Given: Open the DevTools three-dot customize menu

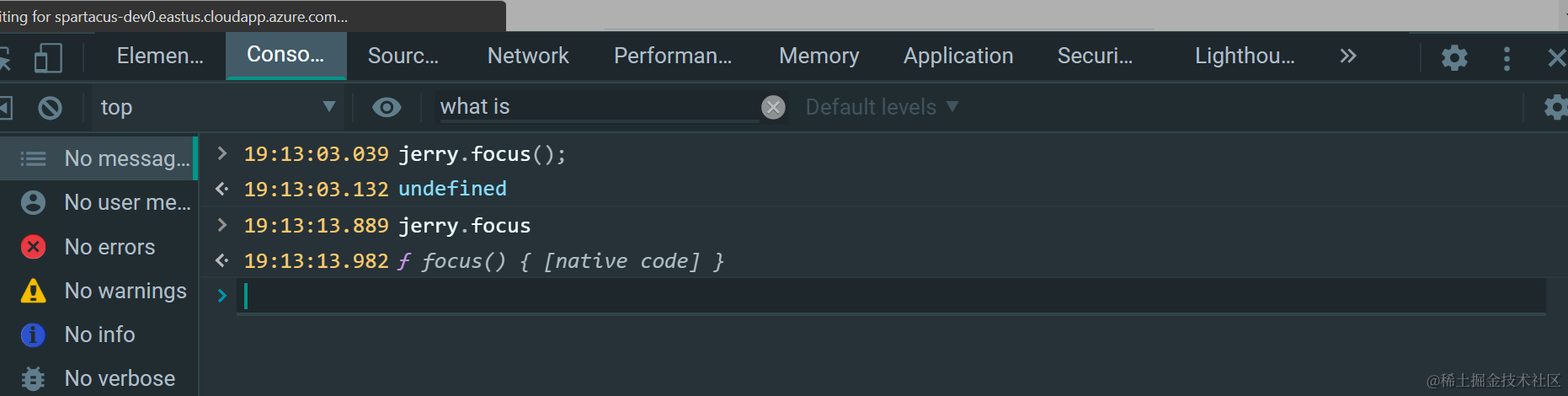Looking at the screenshot, I should [x=1507, y=57].
